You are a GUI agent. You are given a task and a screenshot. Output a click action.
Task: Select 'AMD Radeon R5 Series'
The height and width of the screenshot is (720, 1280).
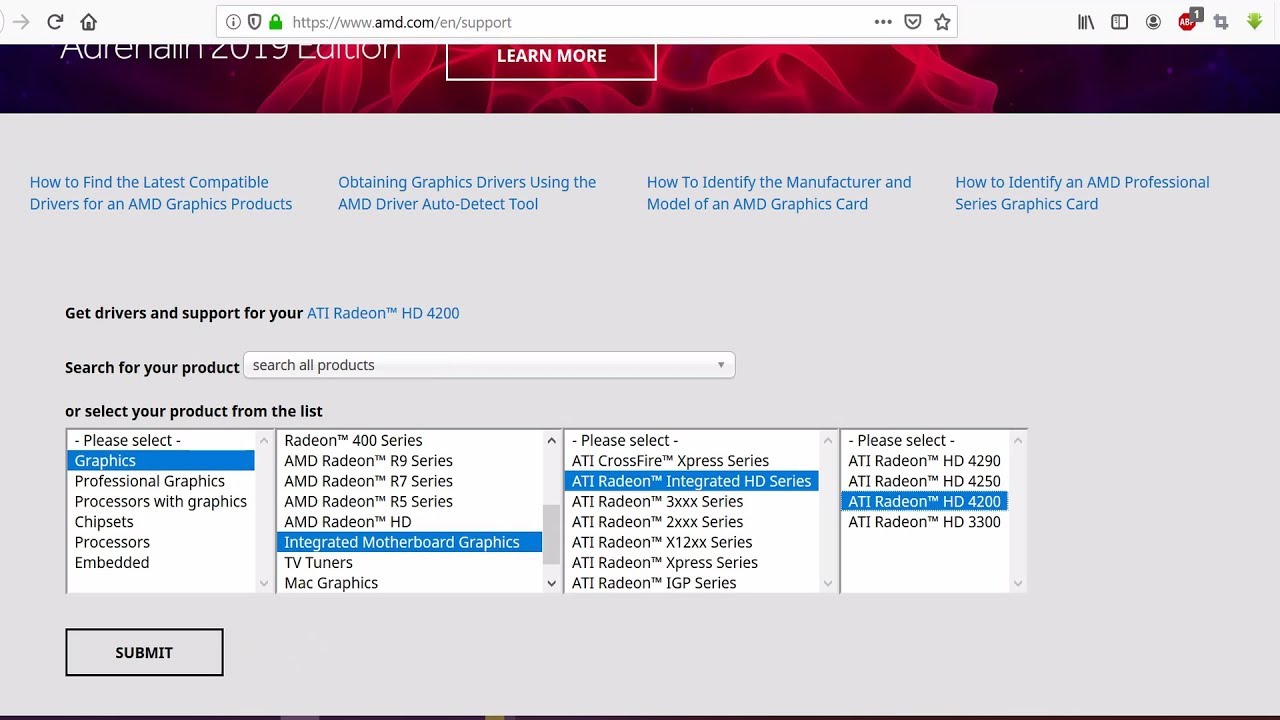410,501
